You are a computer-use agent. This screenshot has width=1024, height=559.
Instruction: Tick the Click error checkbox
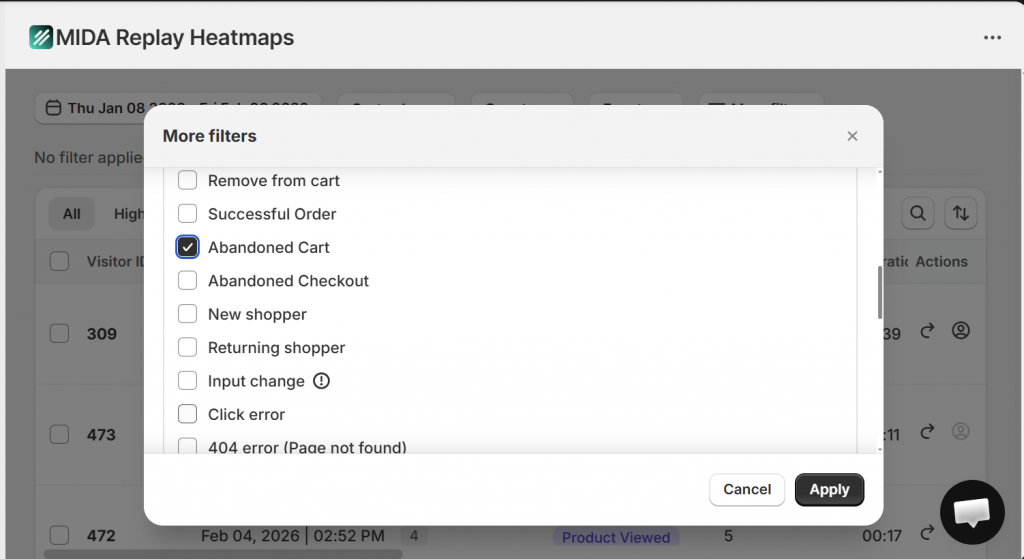pos(187,414)
